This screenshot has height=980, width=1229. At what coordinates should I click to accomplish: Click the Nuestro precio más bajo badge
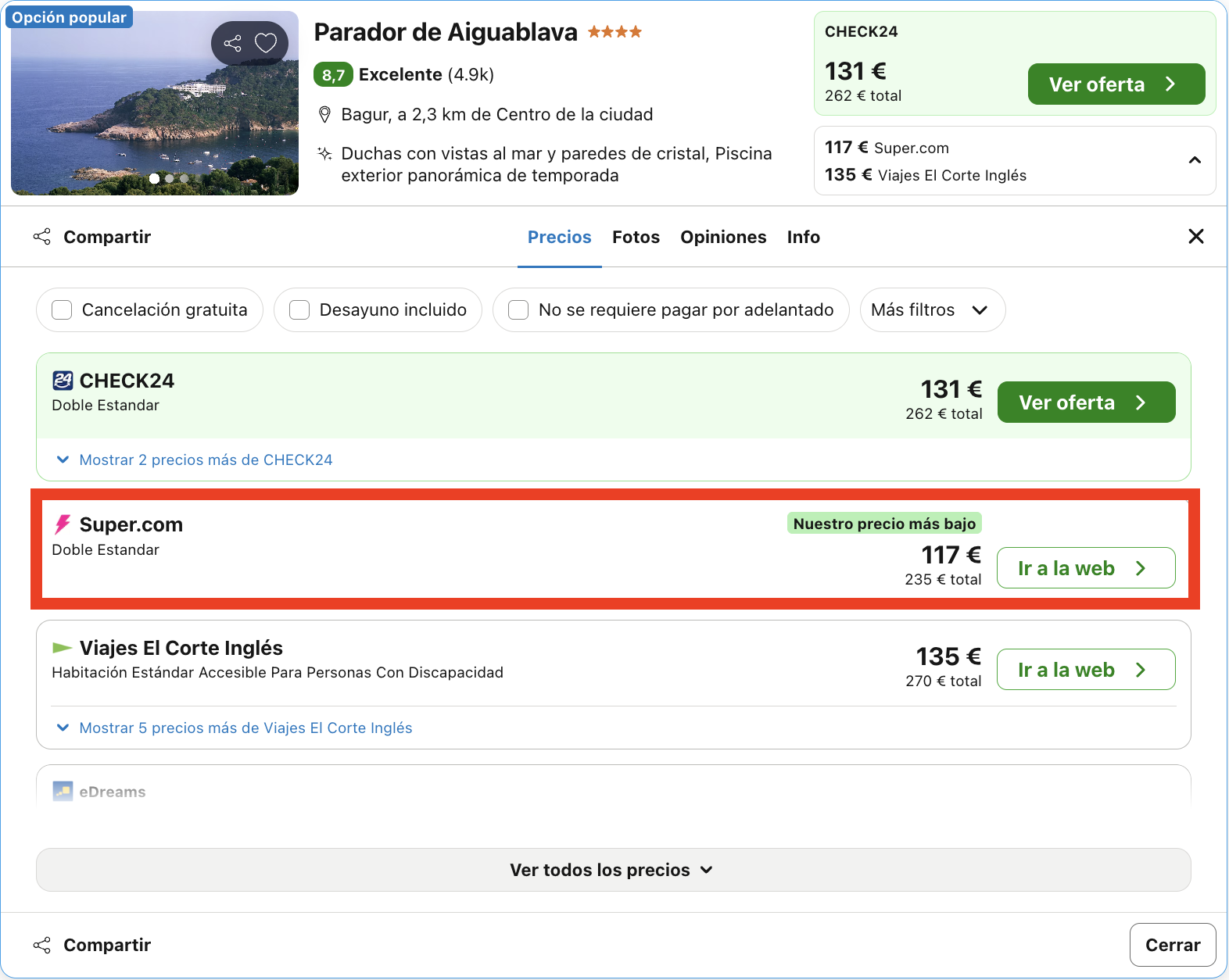pos(884,524)
